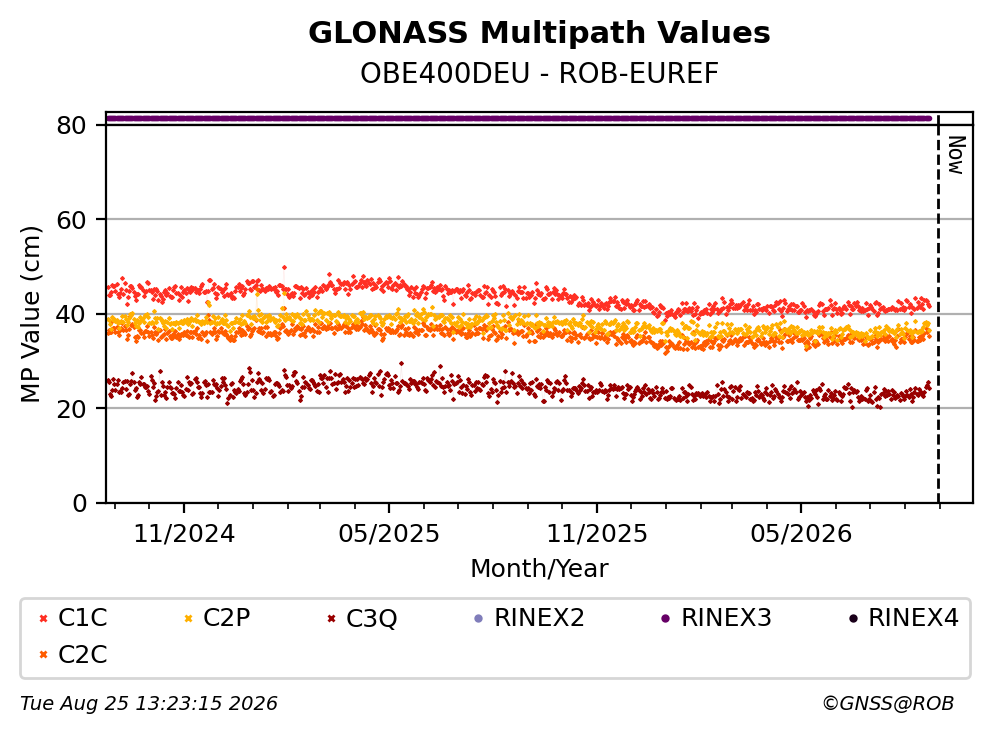This screenshot has height=734, width=993.
Task: Click the RINEX3 legend entry
Action: (x=716, y=617)
